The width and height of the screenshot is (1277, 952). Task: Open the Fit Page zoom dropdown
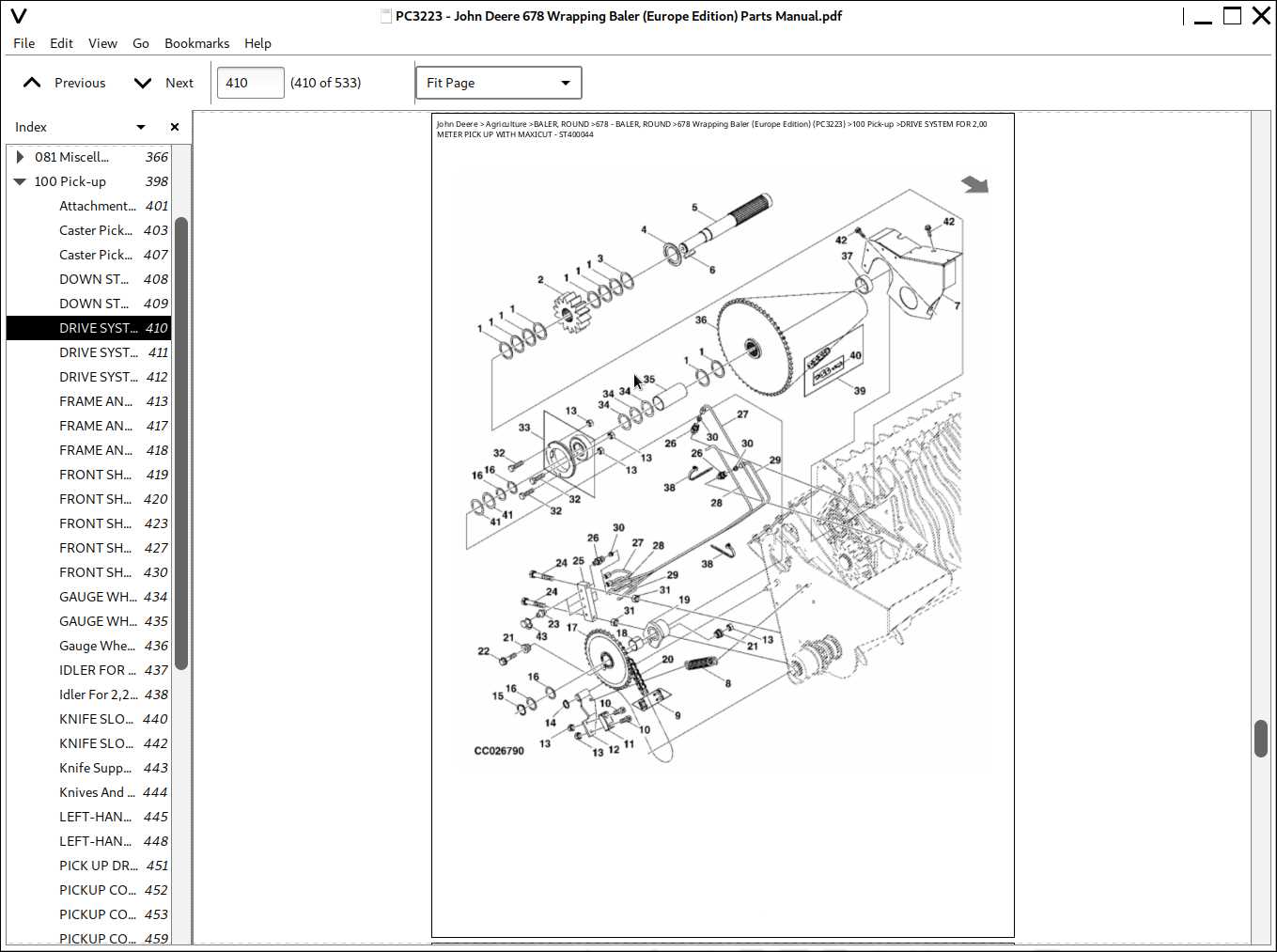click(498, 83)
